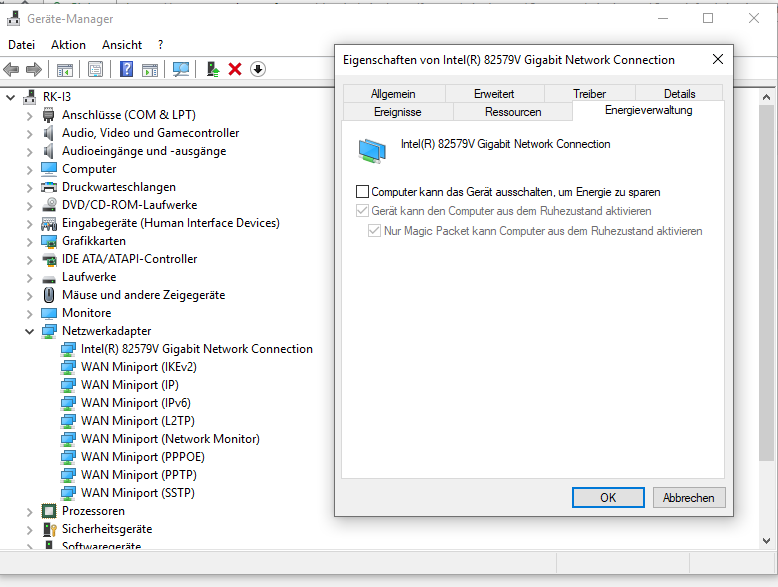Select WAN Miniport (PPPOE)

pos(143,457)
